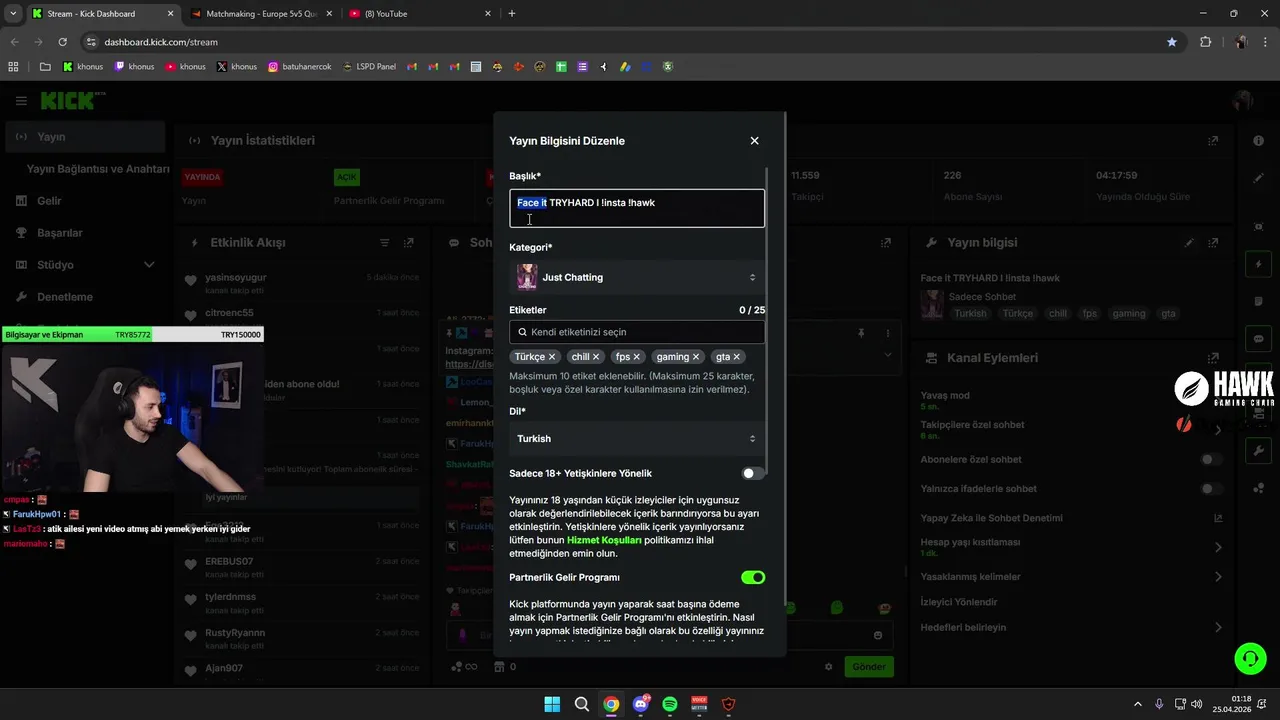Expand the Stüdyo sidebar section
The height and width of the screenshot is (720, 1280).
tap(85, 265)
